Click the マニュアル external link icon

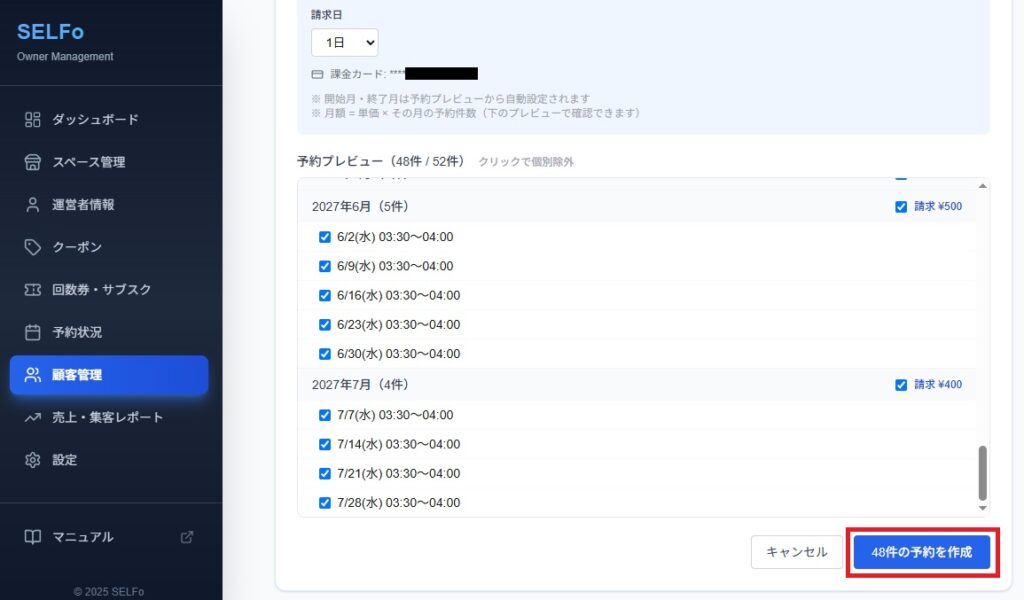tap(187, 537)
